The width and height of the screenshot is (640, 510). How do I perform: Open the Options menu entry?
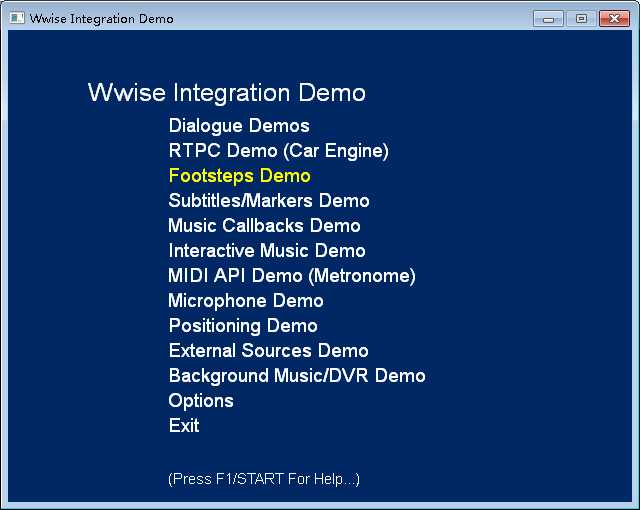coord(201,401)
